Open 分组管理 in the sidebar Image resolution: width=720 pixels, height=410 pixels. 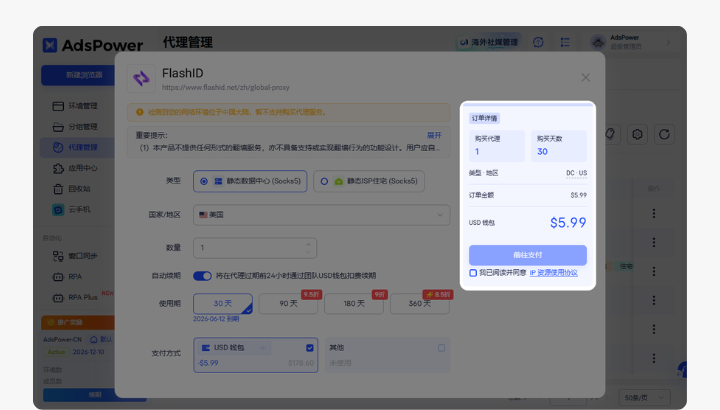coord(75,127)
